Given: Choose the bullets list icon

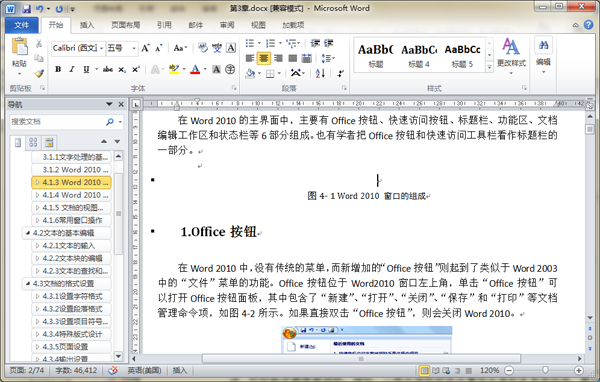Looking at the screenshot, I should [x=250, y=43].
